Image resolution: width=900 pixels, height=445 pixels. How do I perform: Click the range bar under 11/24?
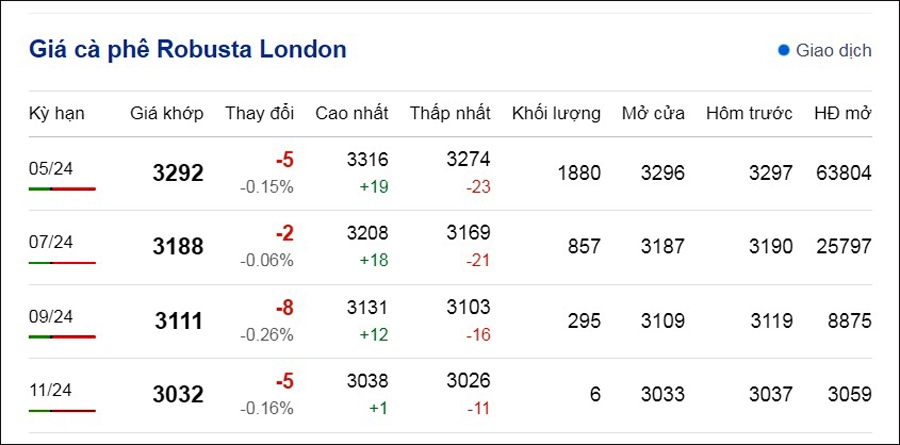point(63,411)
